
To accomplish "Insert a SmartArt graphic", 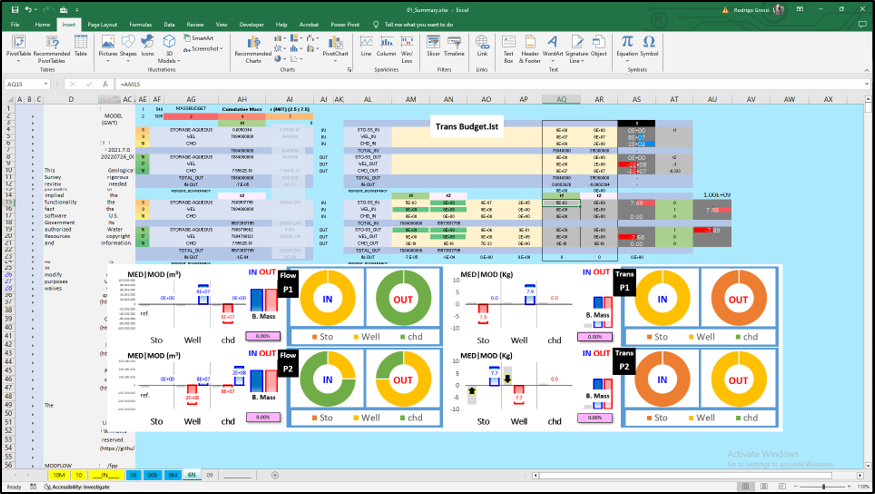I will 198,38.
